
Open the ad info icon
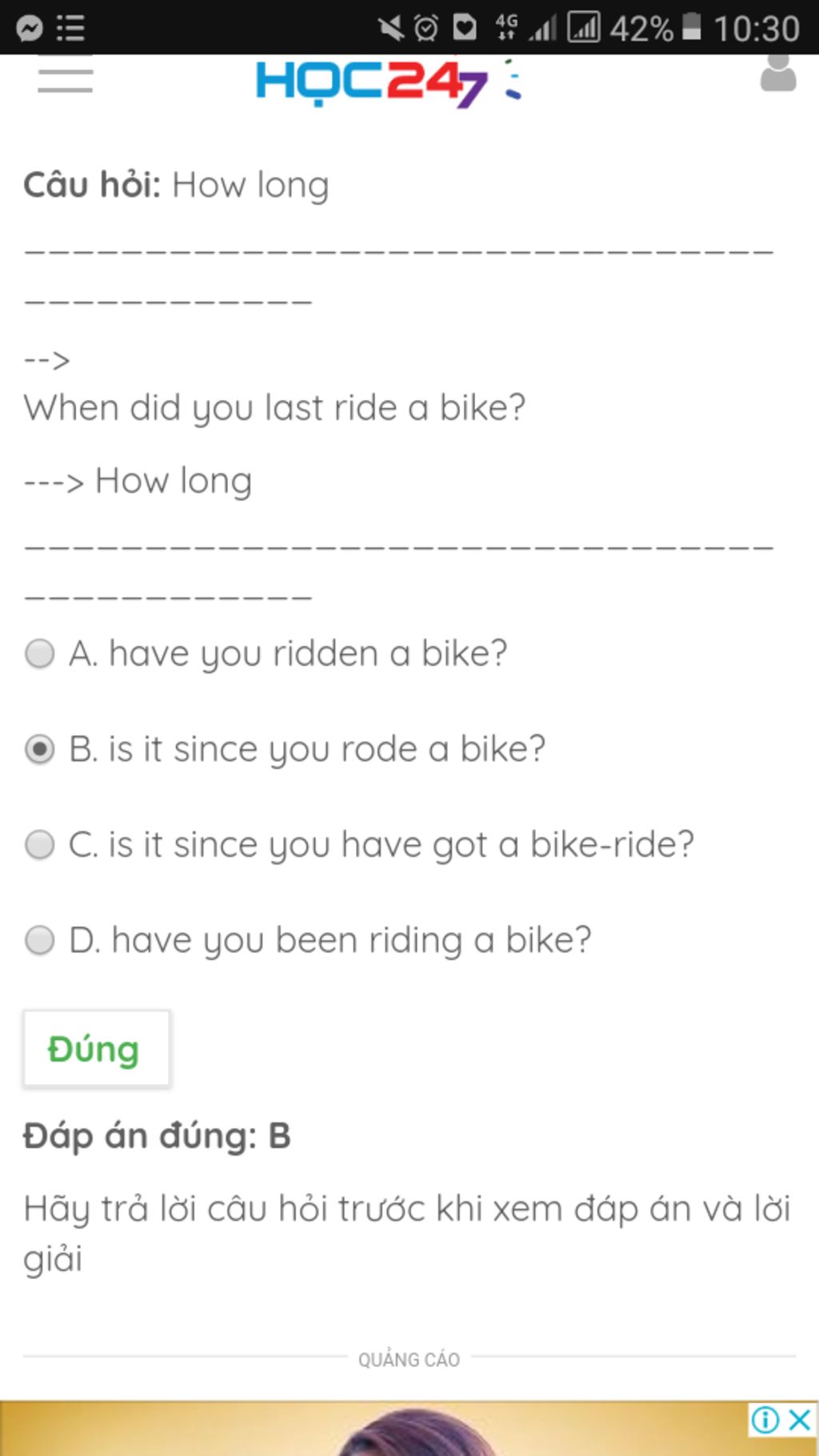pyautogui.click(x=765, y=1419)
